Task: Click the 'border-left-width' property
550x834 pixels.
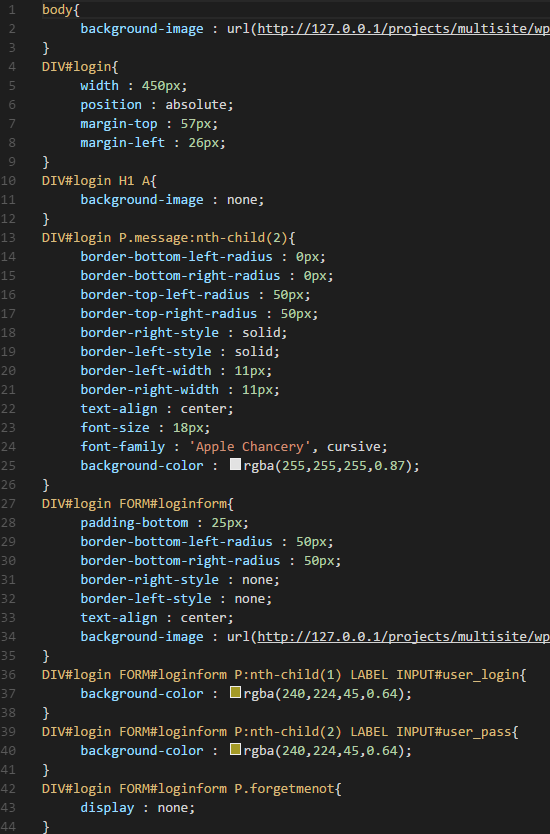Action: click(x=146, y=371)
